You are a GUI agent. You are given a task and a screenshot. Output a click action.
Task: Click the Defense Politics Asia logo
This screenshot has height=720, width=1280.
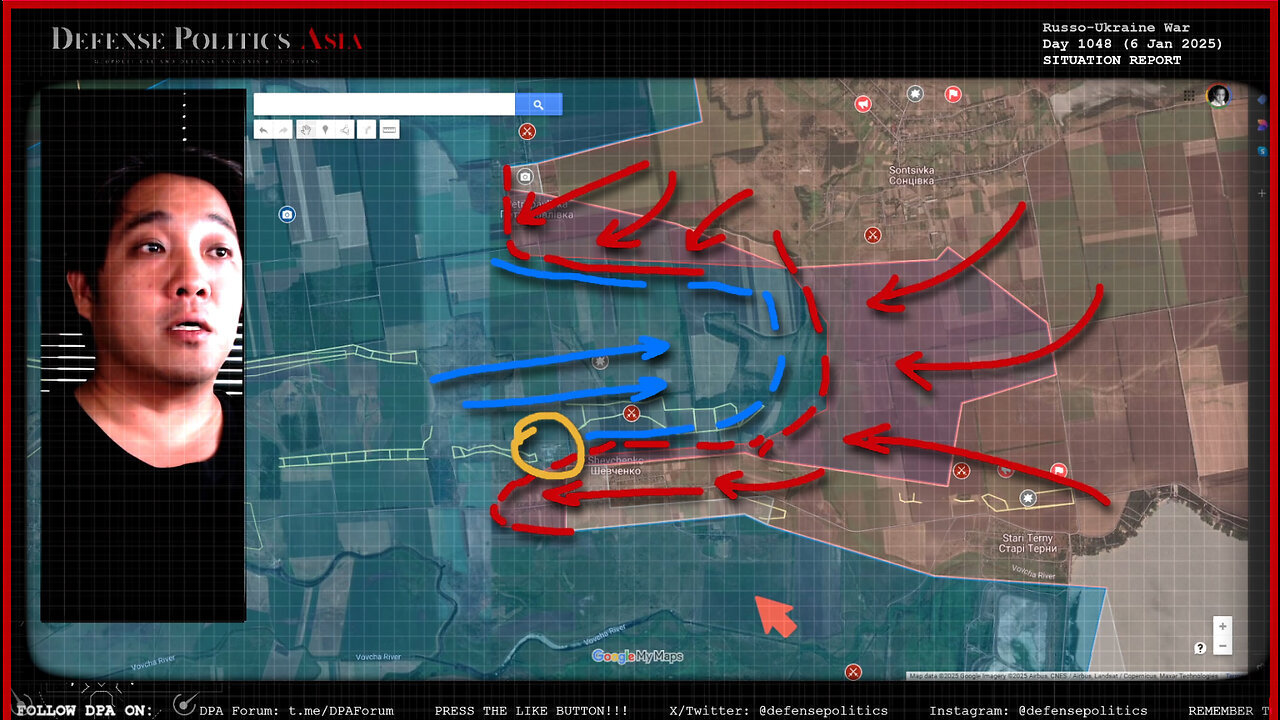coord(207,41)
